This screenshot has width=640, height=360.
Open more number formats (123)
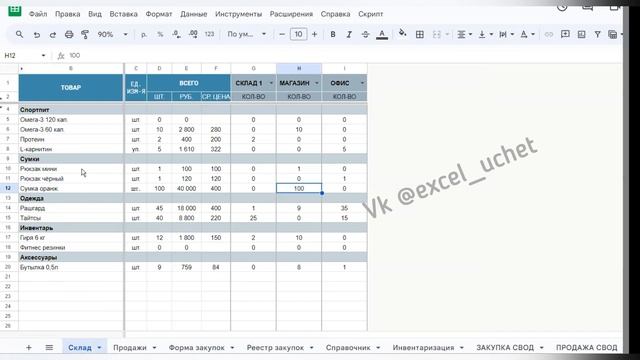pyautogui.click(x=209, y=35)
